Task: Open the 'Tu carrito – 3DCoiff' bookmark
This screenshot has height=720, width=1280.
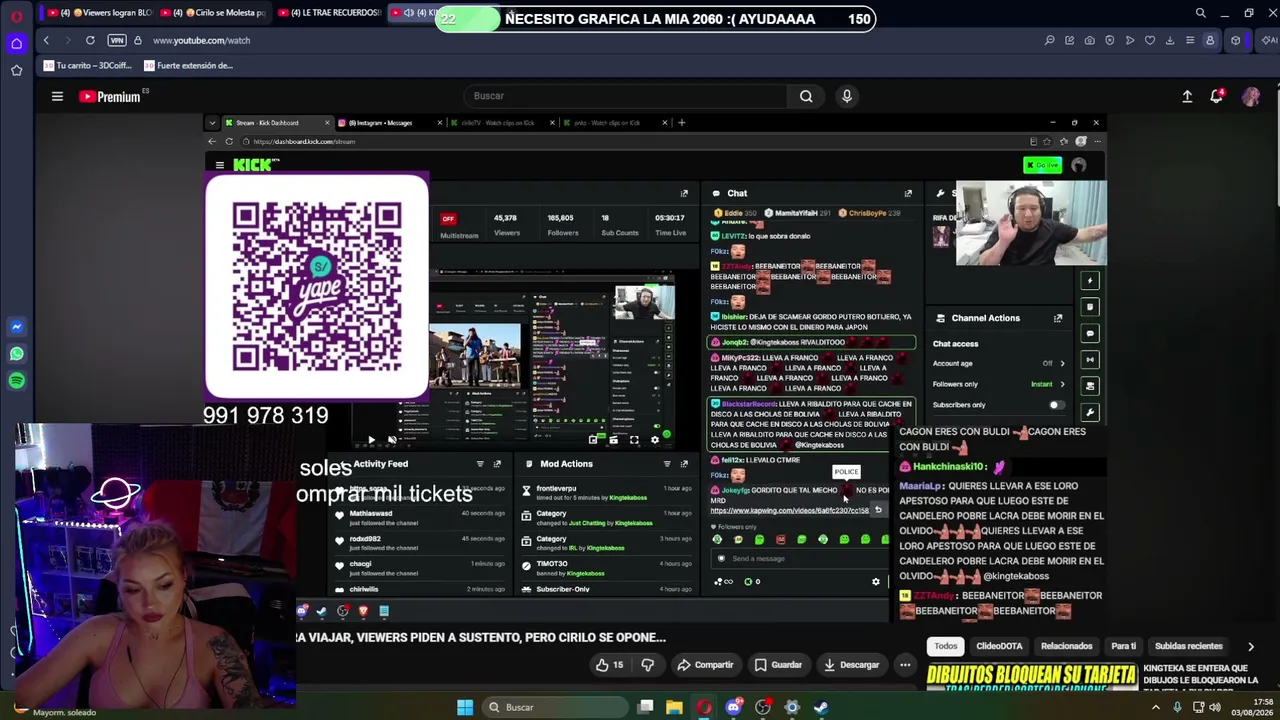Action: point(88,66)
